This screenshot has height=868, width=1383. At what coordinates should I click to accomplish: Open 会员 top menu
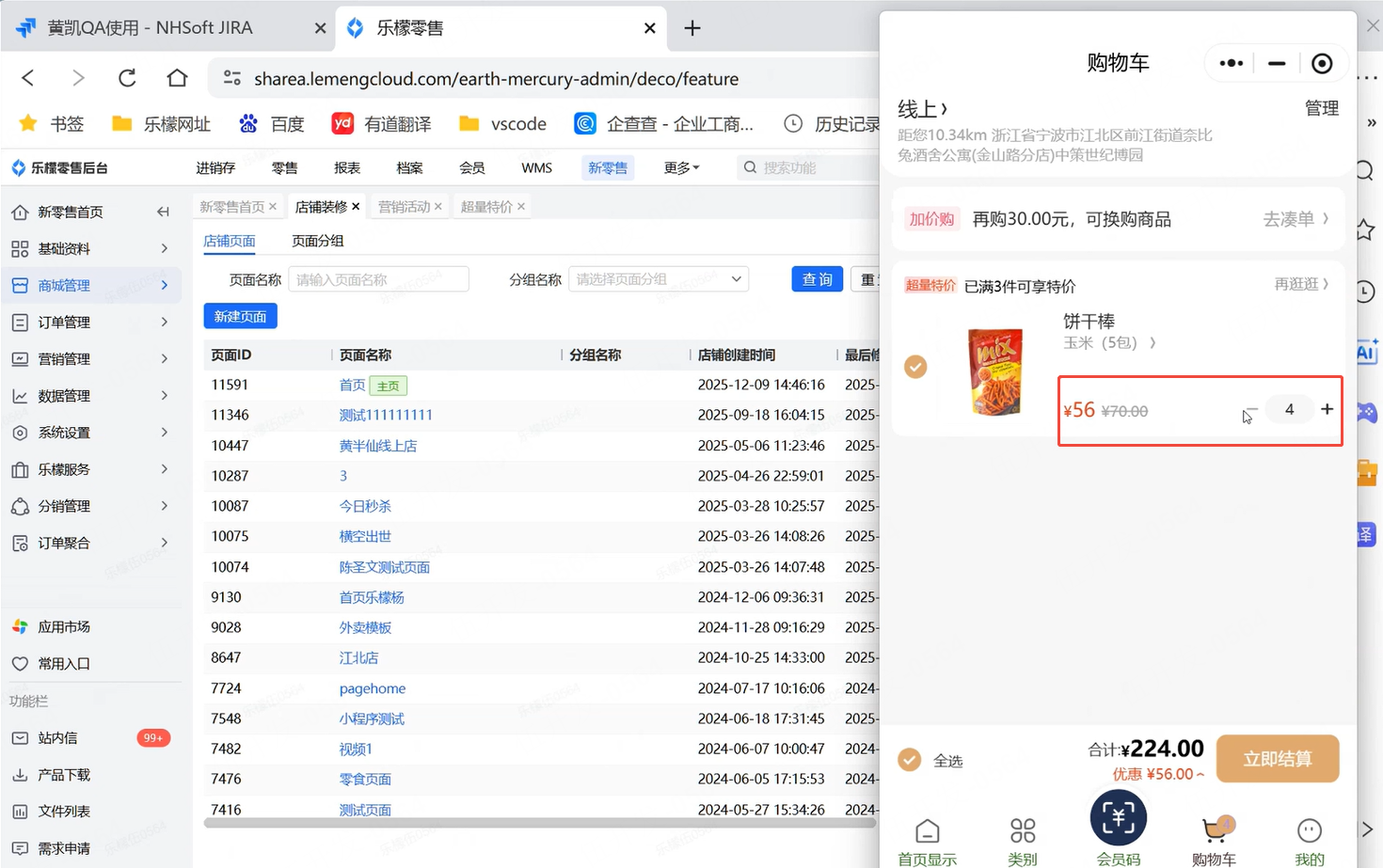[x=472, y=167]
